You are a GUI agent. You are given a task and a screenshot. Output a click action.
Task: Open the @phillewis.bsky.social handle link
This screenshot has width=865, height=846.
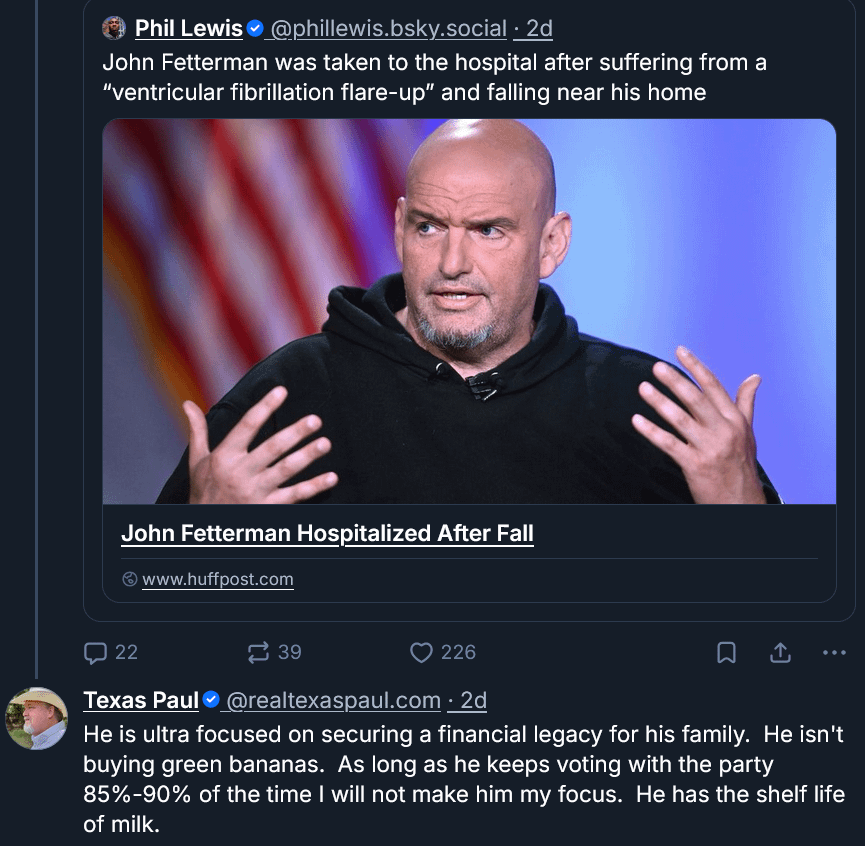388,29
